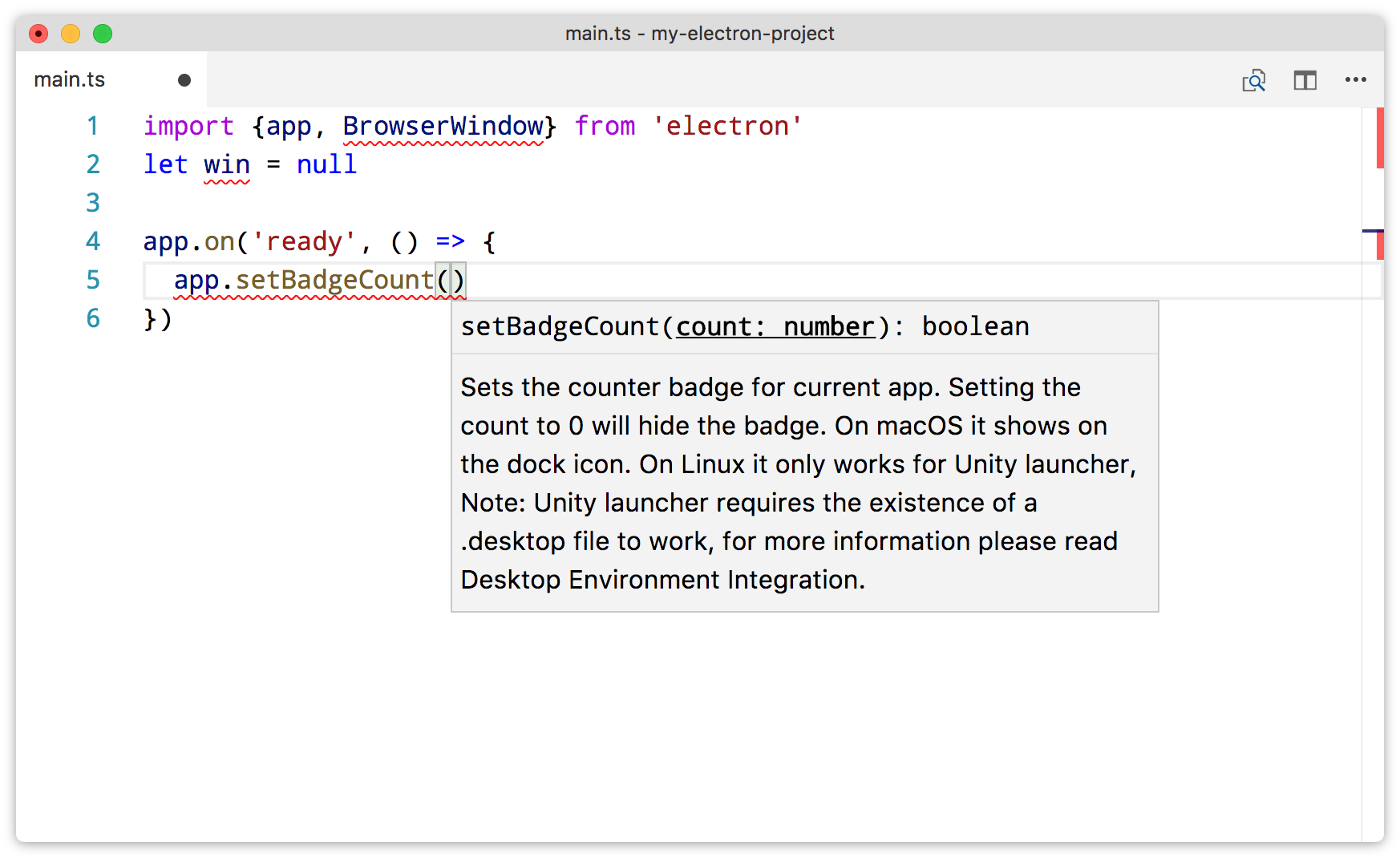
Task: Open the editor preview search icon
Action: point(1255,80)
